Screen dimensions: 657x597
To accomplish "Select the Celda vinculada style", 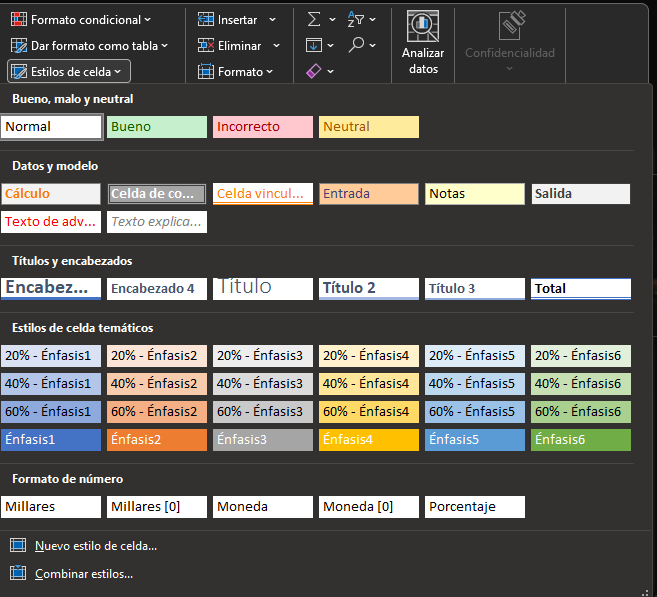I will click(x=263, y=194).
